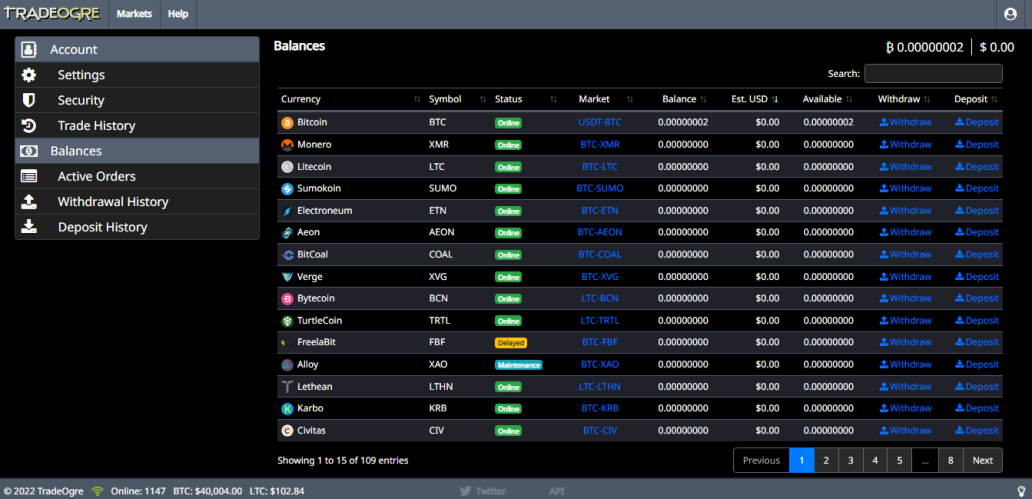The width and height of the screenshot is (1032, 499).
Task: Open Deposit History in the sidebar
Action: tap(137, 227)
